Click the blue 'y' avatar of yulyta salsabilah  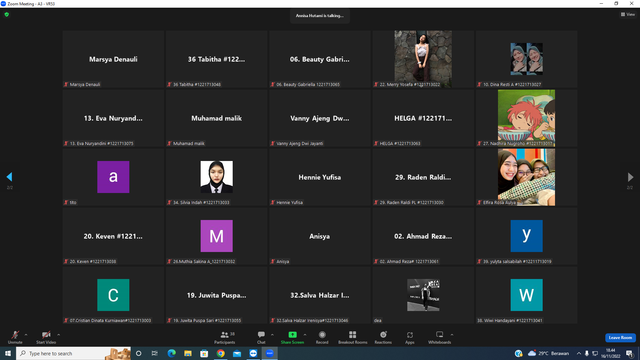coord(527,236)
